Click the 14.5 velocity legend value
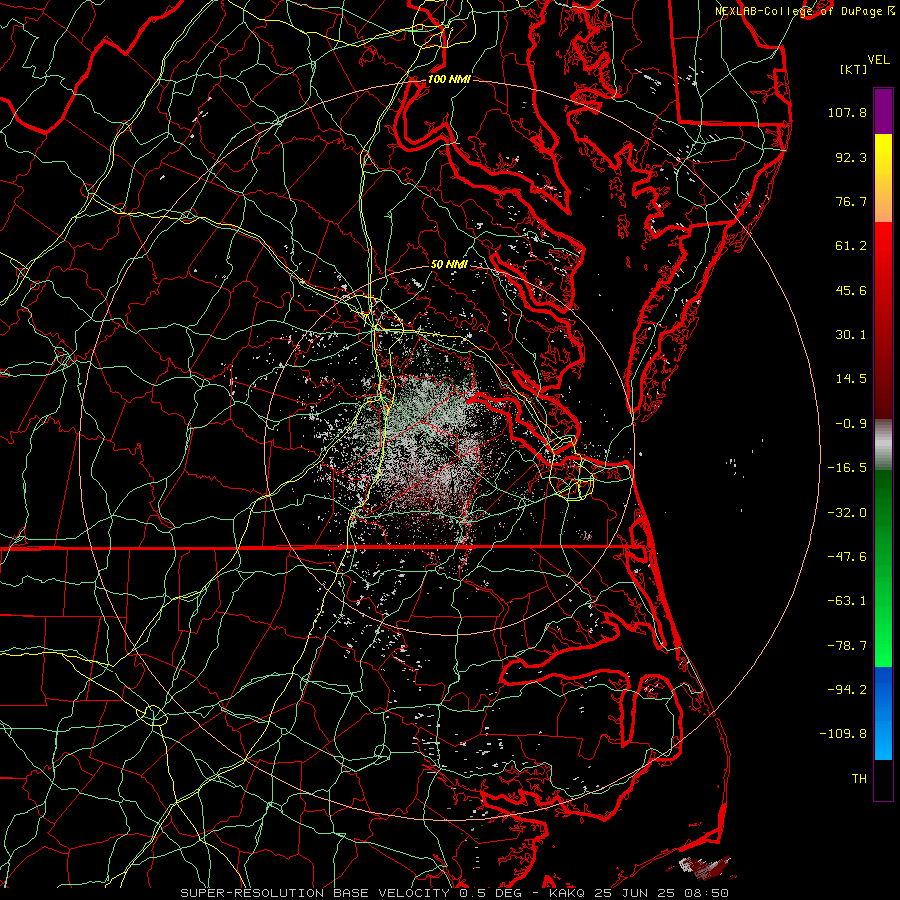900x900 pixels. point(851,379)
